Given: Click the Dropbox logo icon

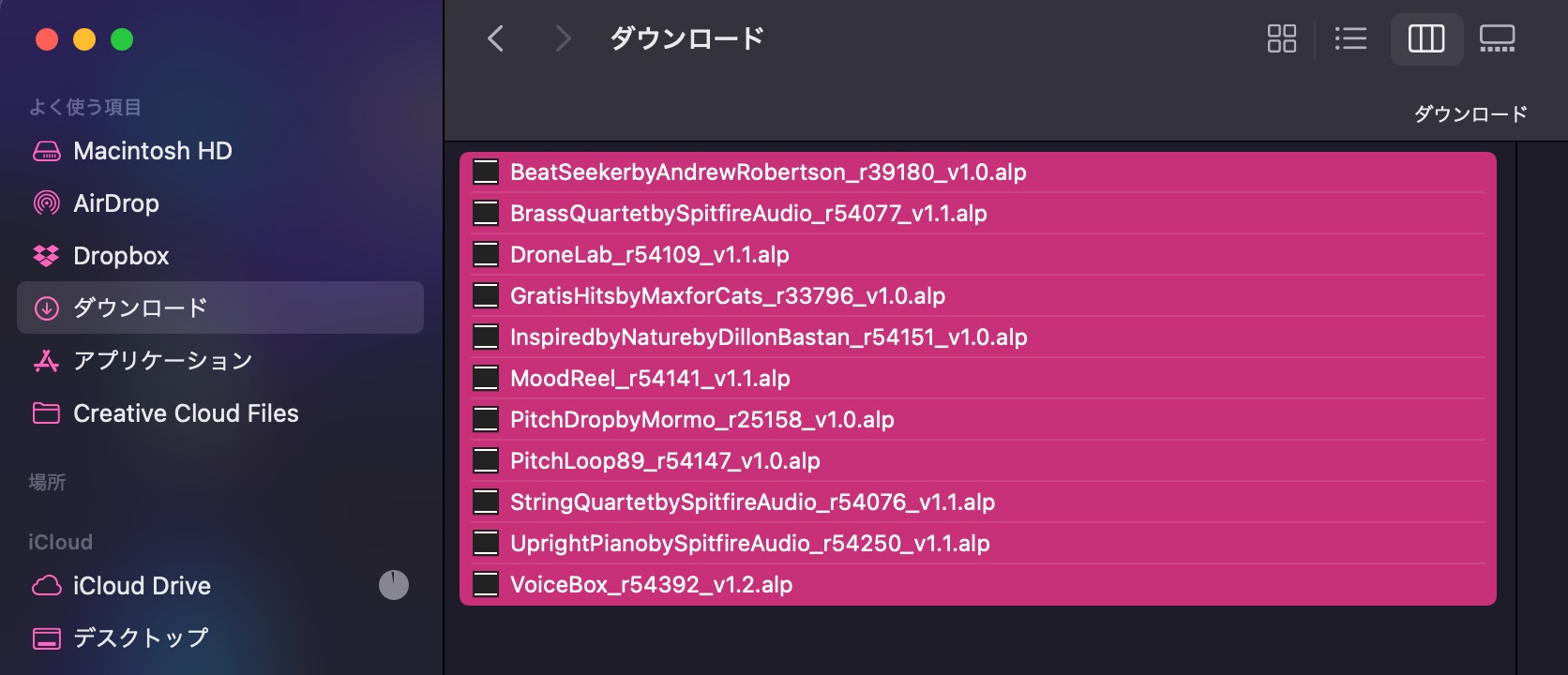Looking at the screenshot, I should pyautogui.click(x=46, y=256).
